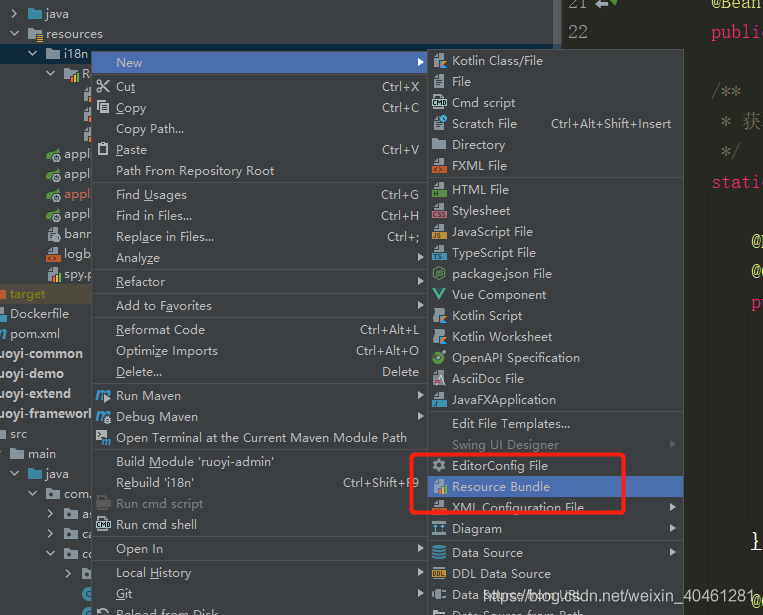
Task: Click the Cut scissors icon
Action: (x=103, y=86)
